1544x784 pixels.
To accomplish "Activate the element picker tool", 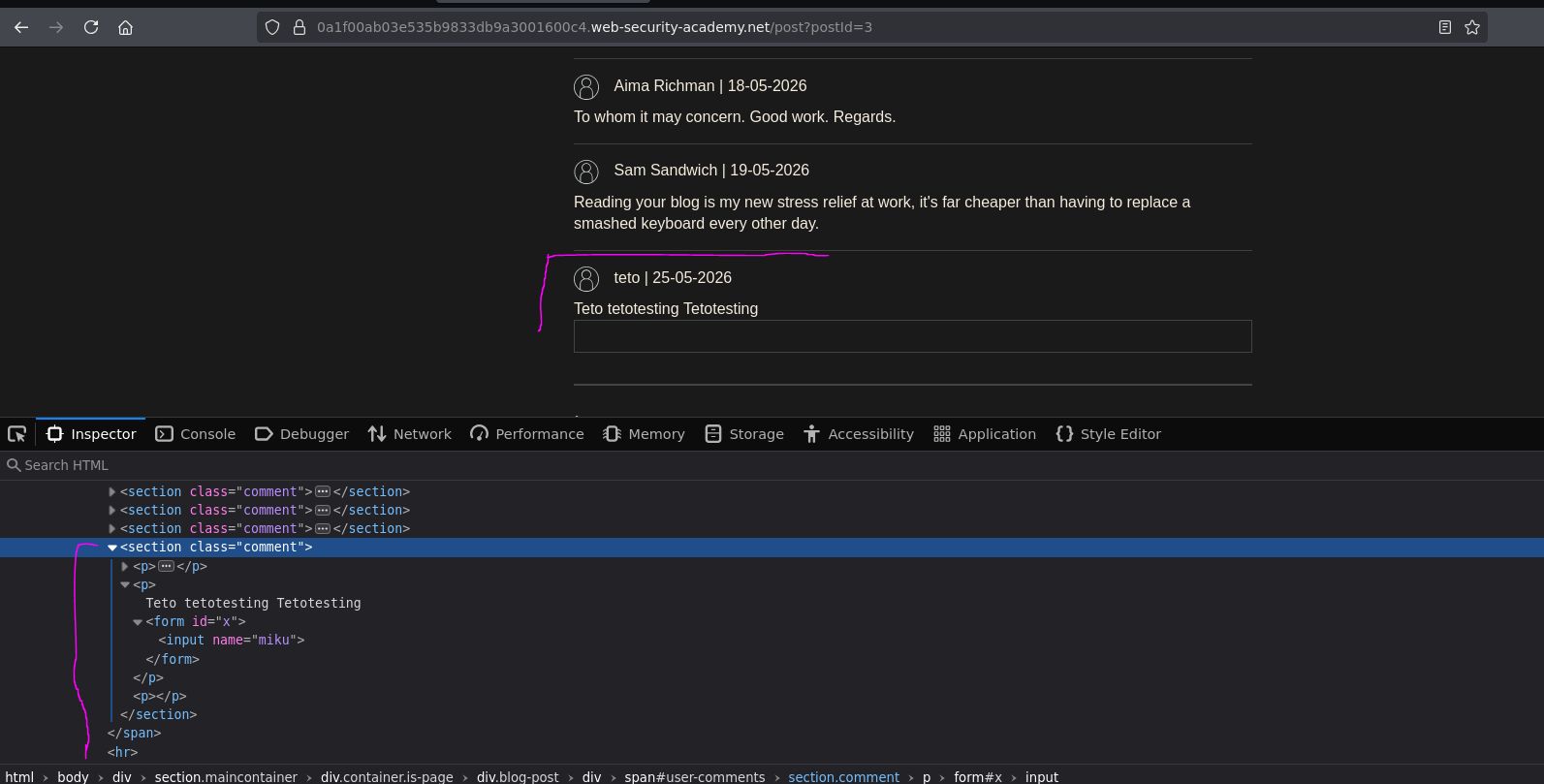I will coord(17,434).
